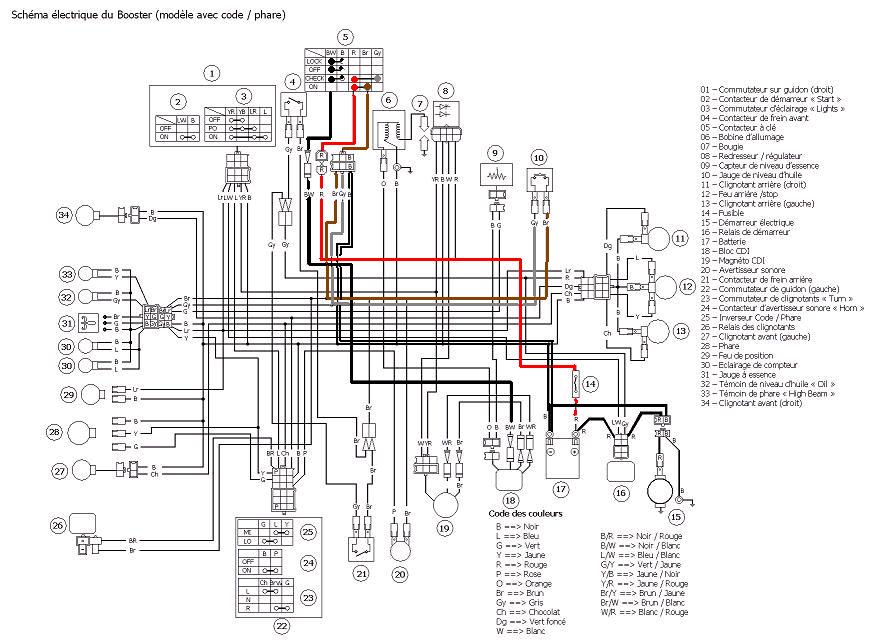This screenshot has height=641, width=878.
Task: Click legend line '26 – Relais des clignotants'
Action: click(x=748, y=327)
